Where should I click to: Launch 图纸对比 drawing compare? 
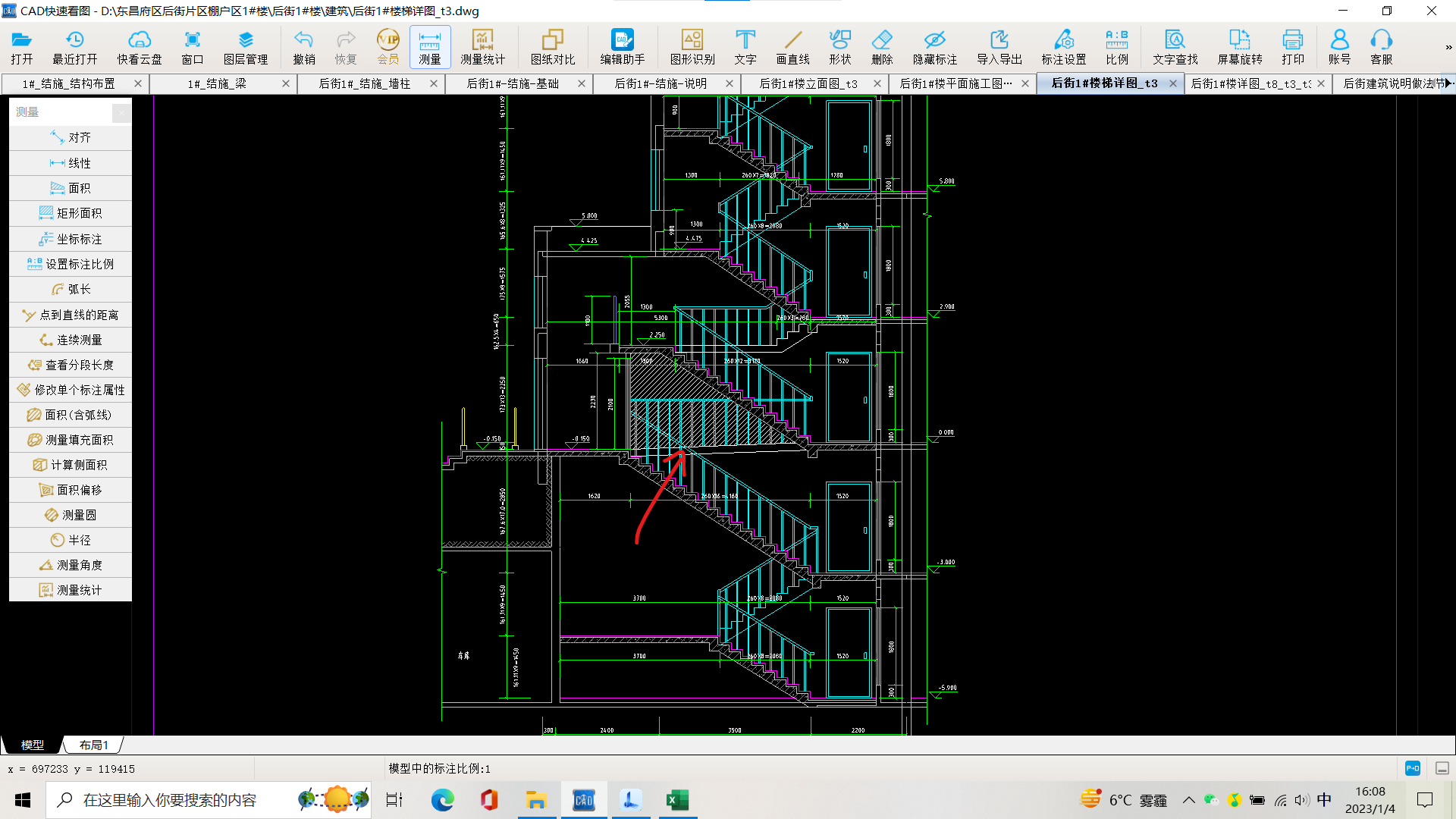553,47
